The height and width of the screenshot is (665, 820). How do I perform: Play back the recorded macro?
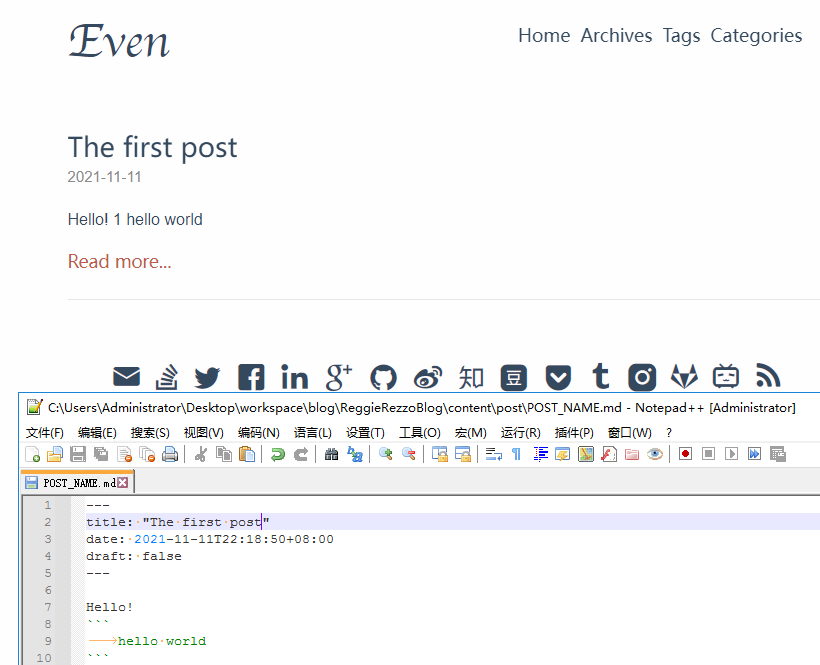pos(731,454)
